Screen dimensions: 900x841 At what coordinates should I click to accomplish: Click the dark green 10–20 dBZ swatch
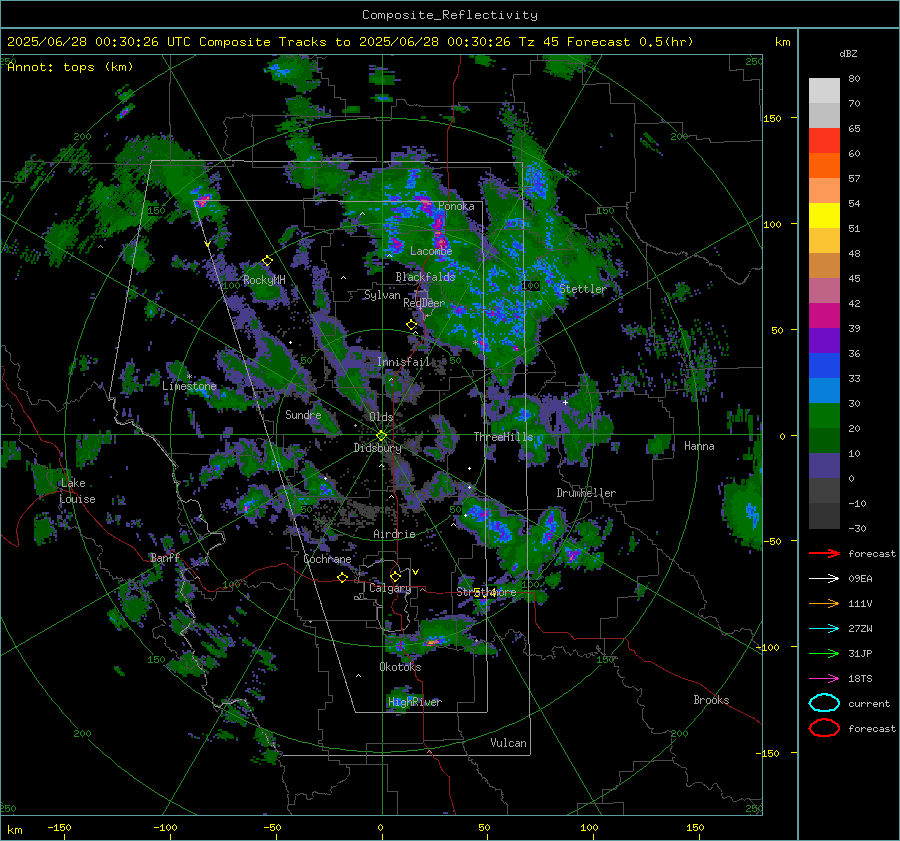(824, 441)
